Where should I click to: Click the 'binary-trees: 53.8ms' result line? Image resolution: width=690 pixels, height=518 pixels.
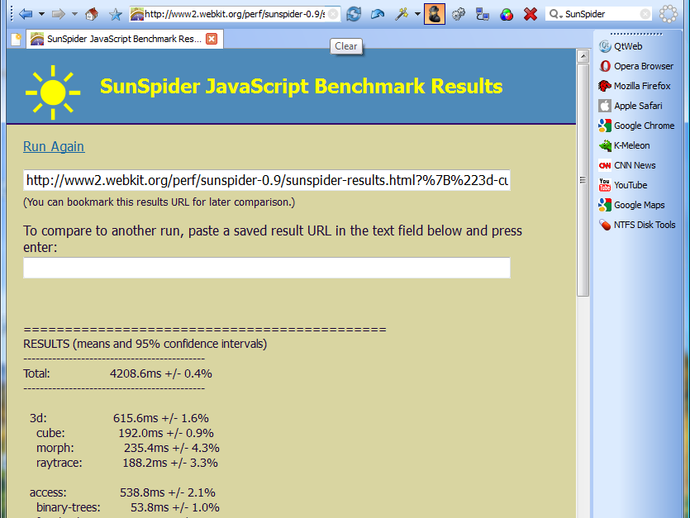[128, 507]
